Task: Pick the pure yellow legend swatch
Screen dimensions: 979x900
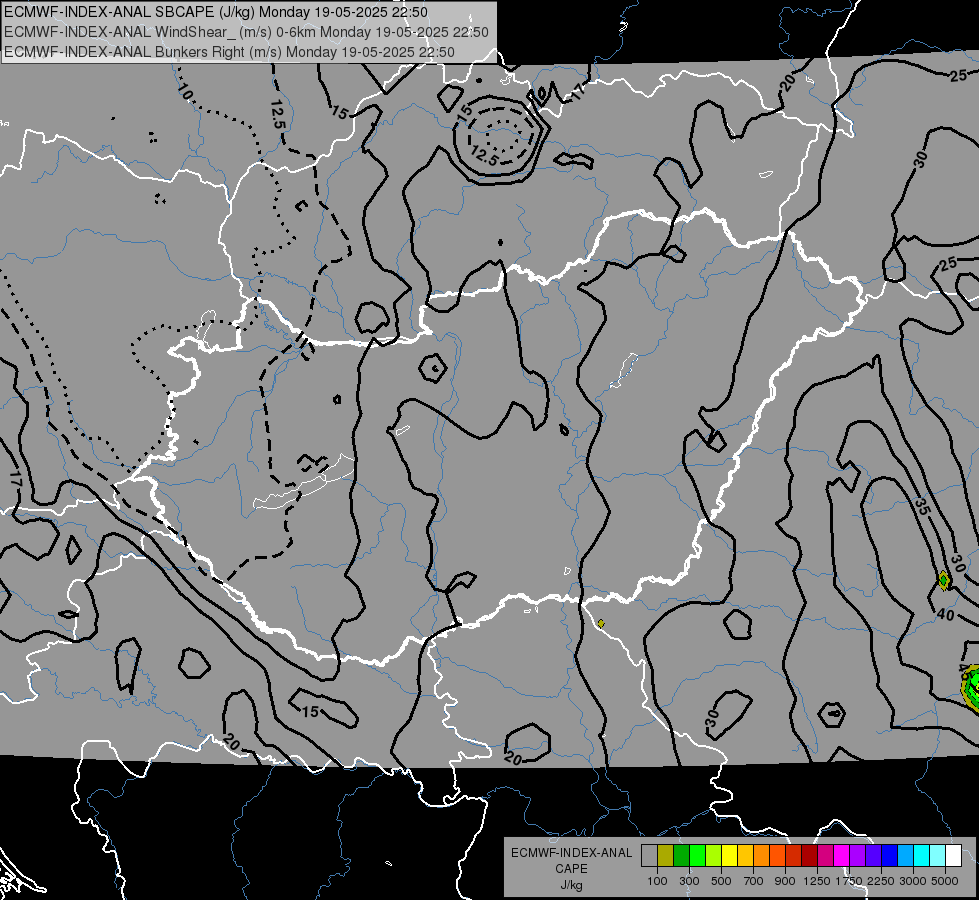Action: (x=729, y=855)
